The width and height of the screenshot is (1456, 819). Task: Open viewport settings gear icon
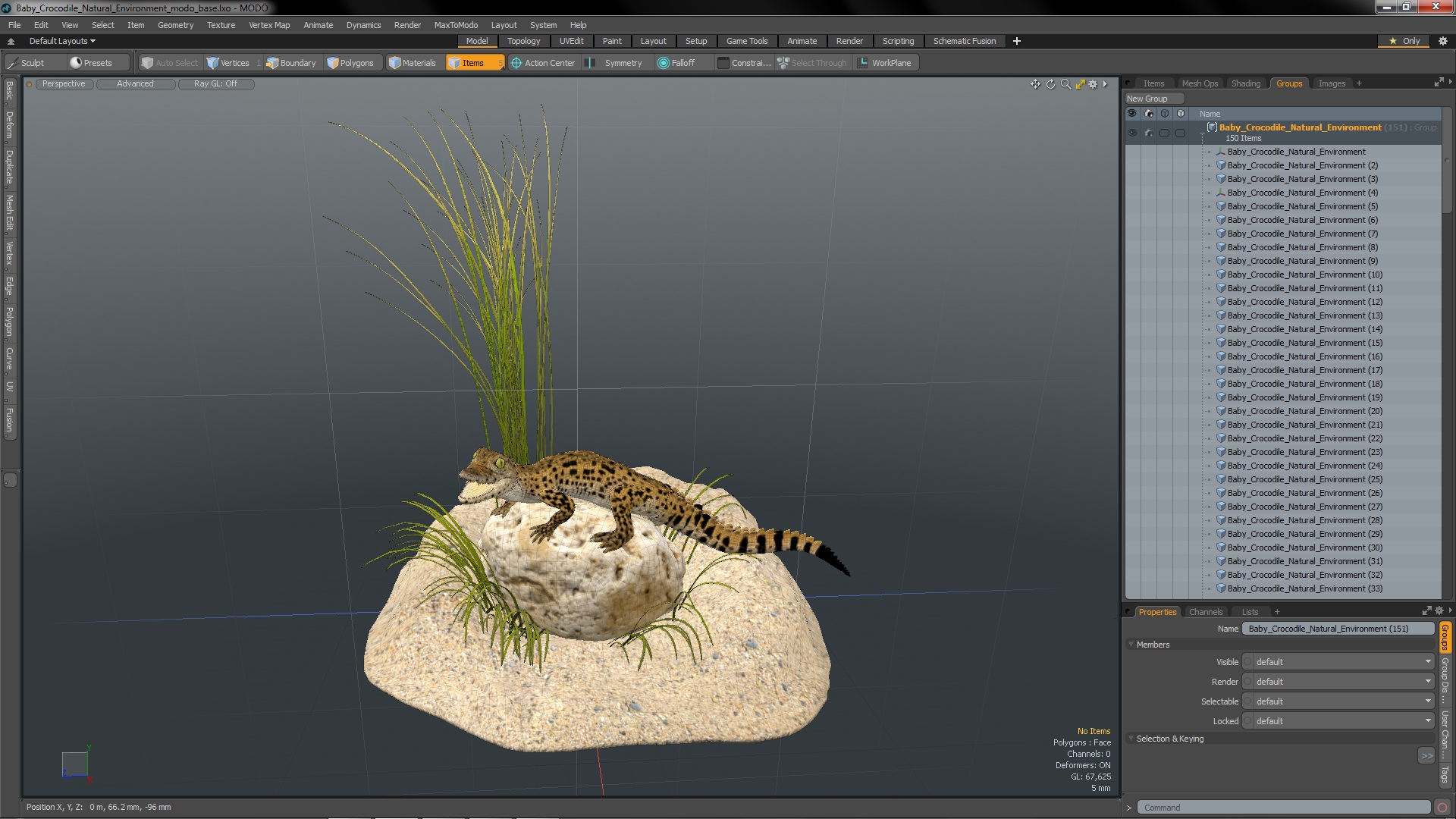[1093, 84]
